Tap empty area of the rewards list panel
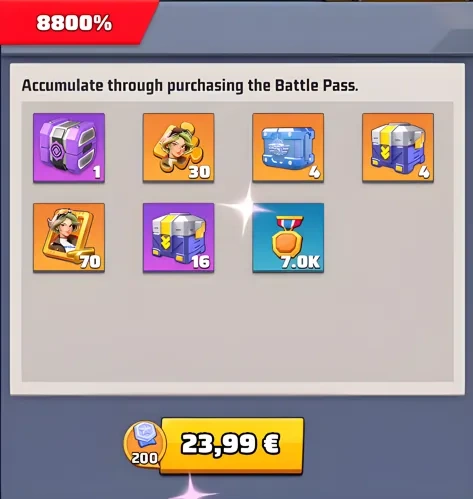Image resolution: width=473 pixels, height=499 pixels. (x=237, y=327)
